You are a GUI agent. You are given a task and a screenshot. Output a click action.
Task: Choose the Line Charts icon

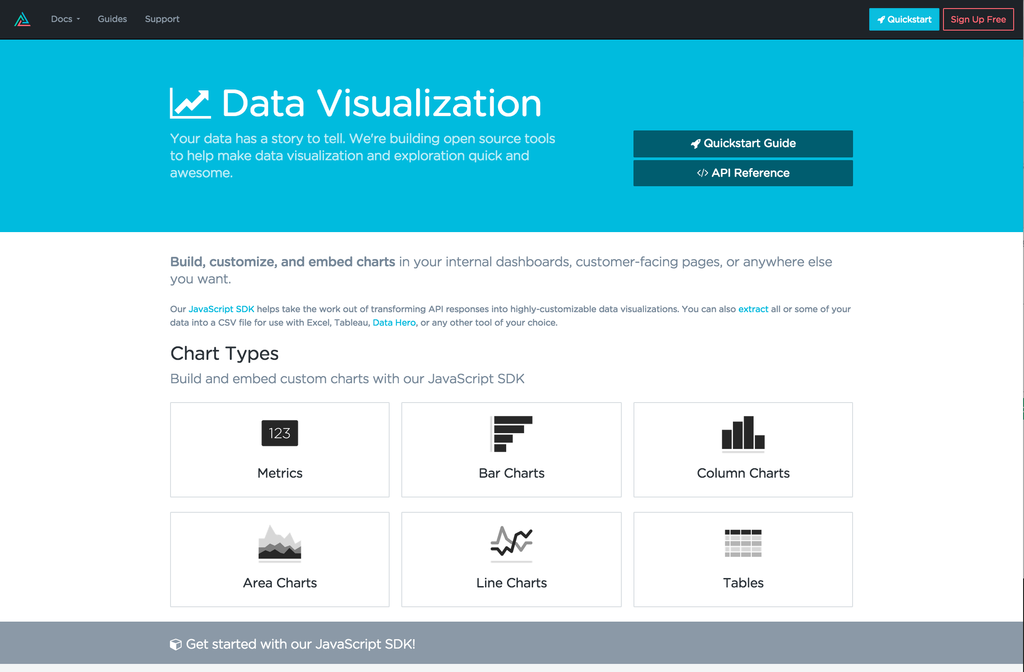point(511,542)
